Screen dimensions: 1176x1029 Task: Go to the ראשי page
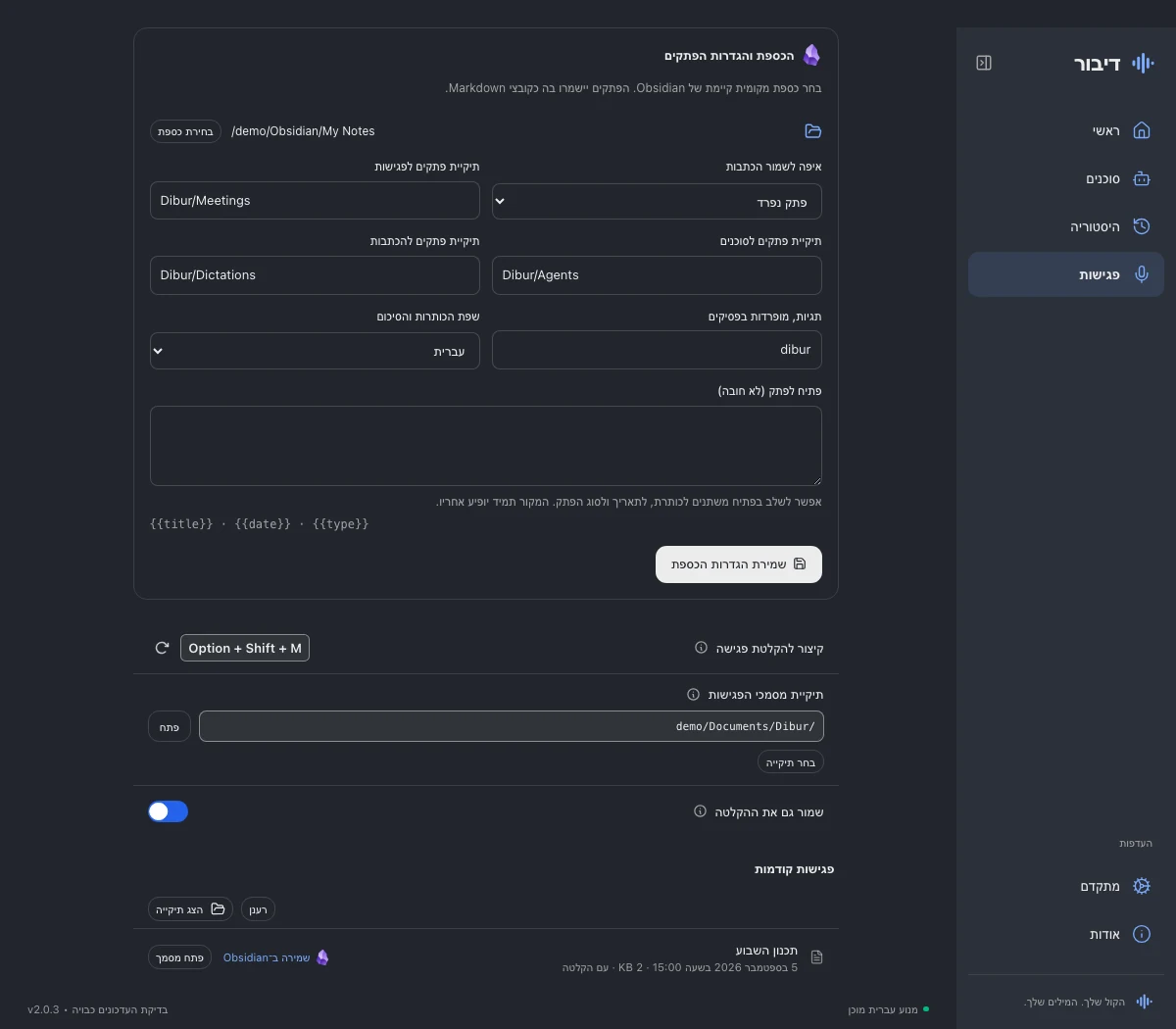1066,130
